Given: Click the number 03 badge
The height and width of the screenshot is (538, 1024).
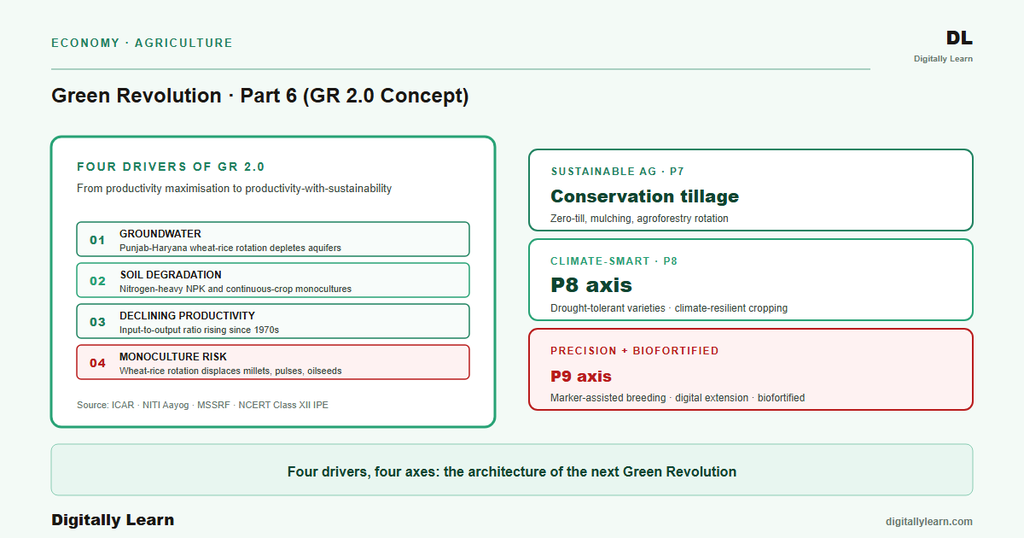Looking at the screenshot, I should point(97,322).
